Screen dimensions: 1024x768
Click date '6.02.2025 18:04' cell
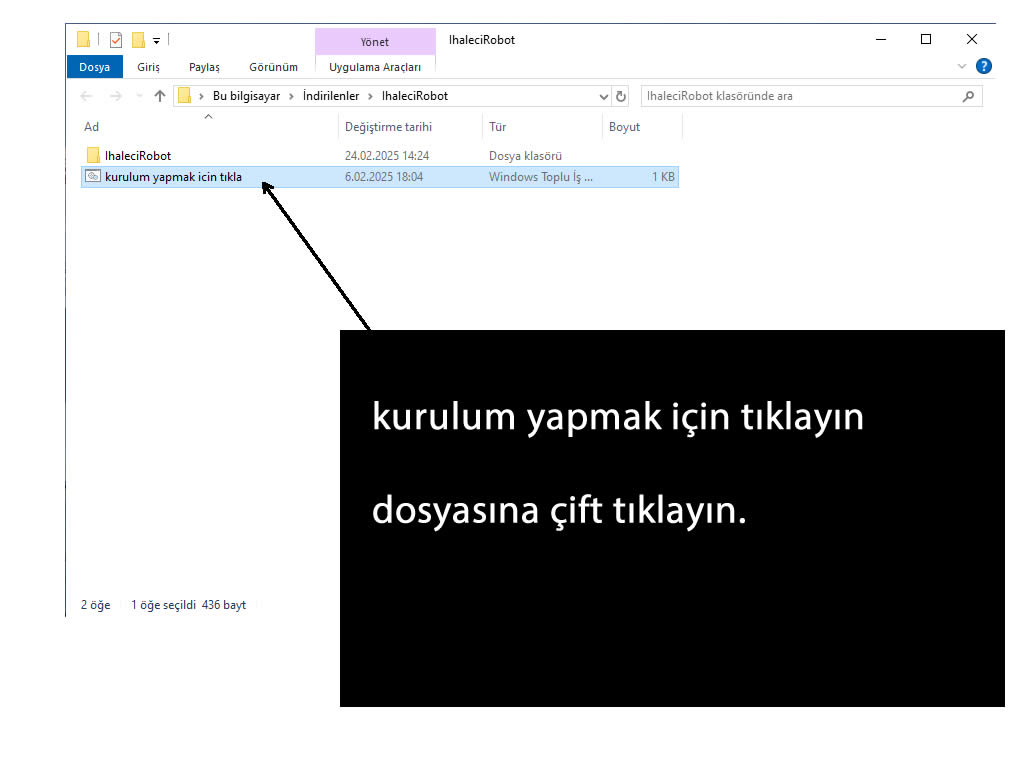pyautogui.click(x=384, y=177)
